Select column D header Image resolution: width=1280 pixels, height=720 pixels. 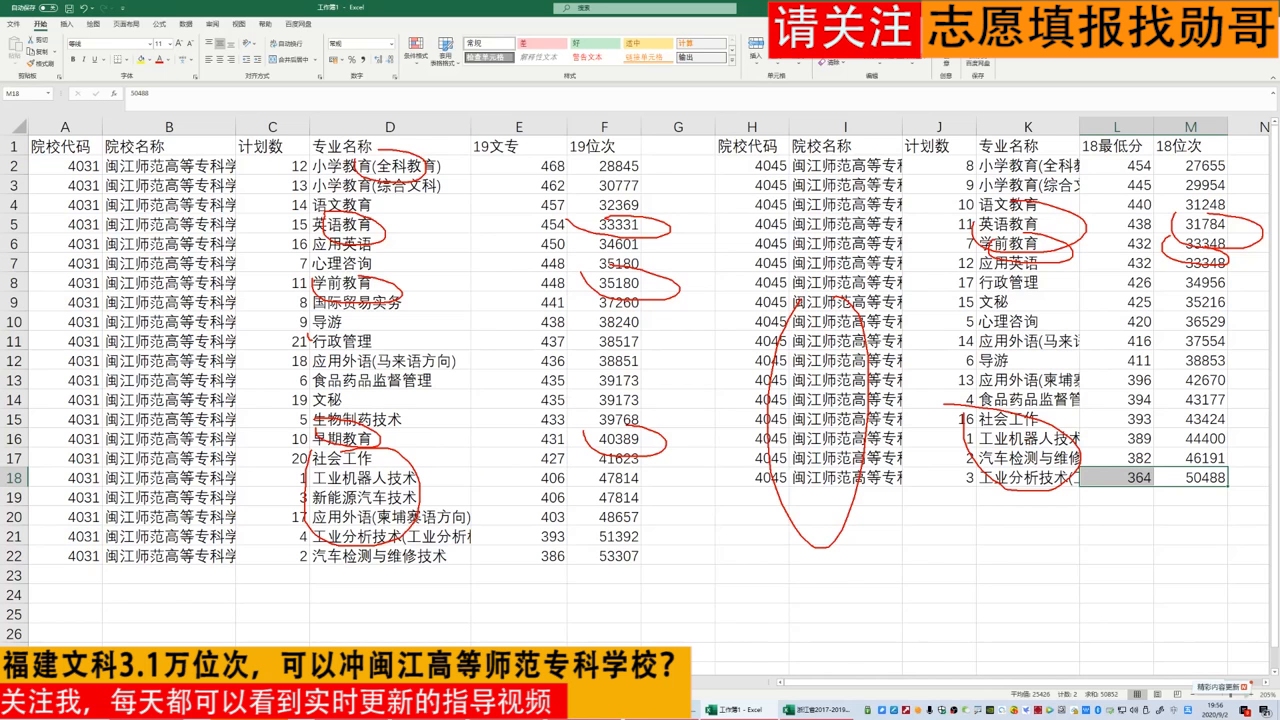click(390, 127)
